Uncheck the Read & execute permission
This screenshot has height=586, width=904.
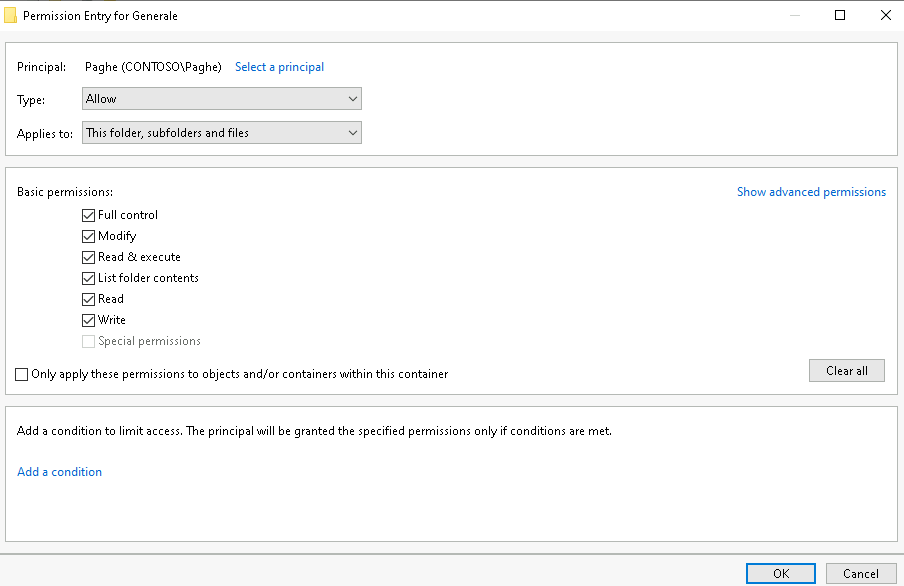[x=88, y=257]
